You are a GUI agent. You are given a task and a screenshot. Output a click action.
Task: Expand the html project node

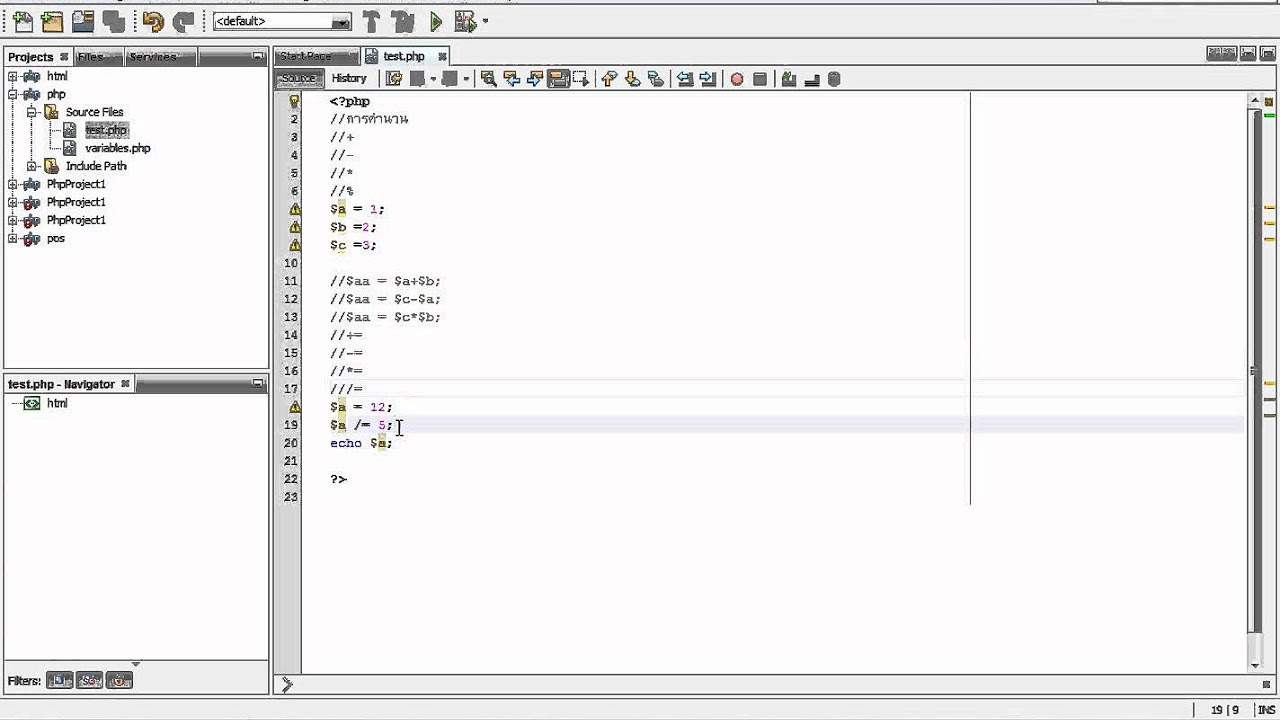13,76
